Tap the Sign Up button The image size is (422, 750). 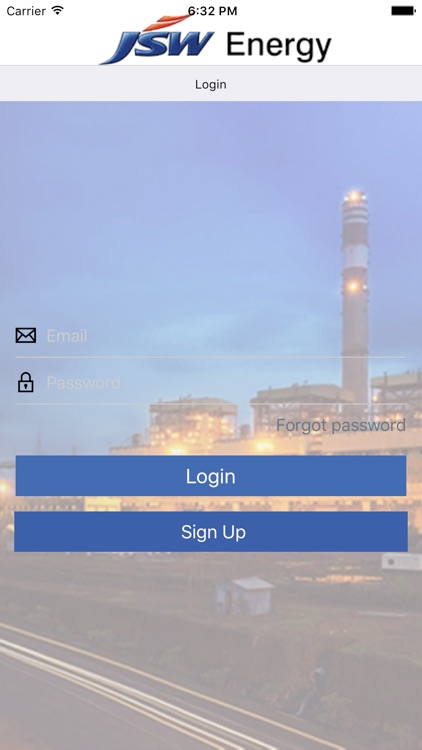211,532
